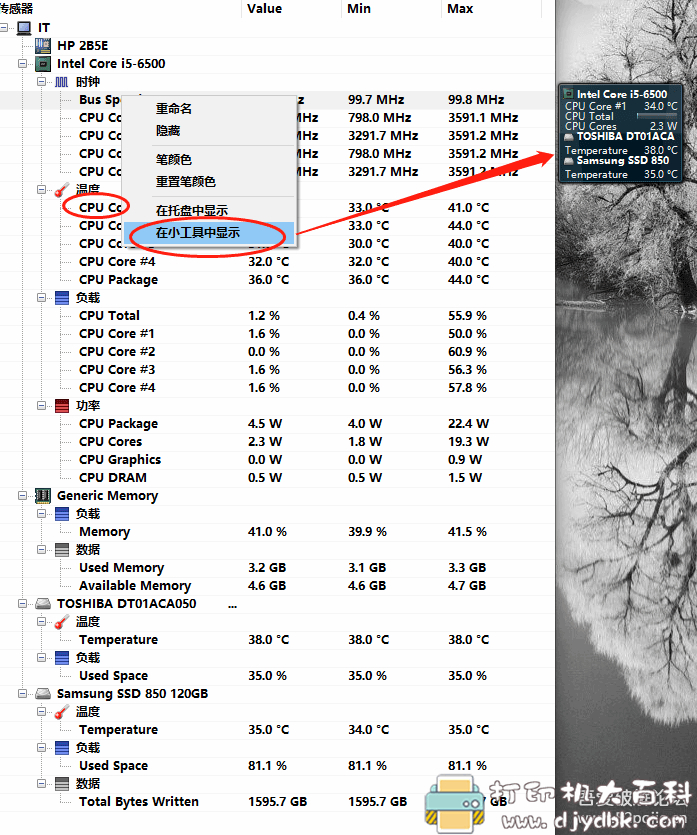Click the CPU icon in the desktop gadget
Viewport: 697px width, 835px height.
tap(569, 94)
